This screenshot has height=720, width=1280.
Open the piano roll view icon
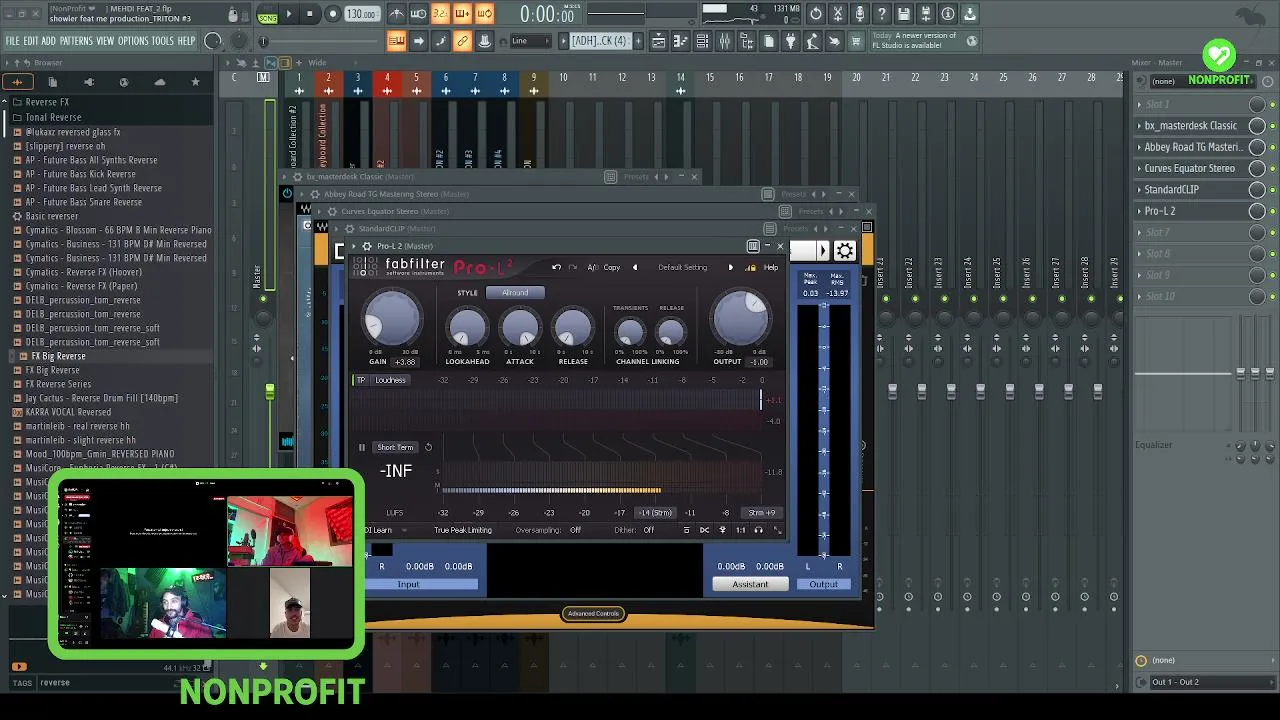pos(681,41)
